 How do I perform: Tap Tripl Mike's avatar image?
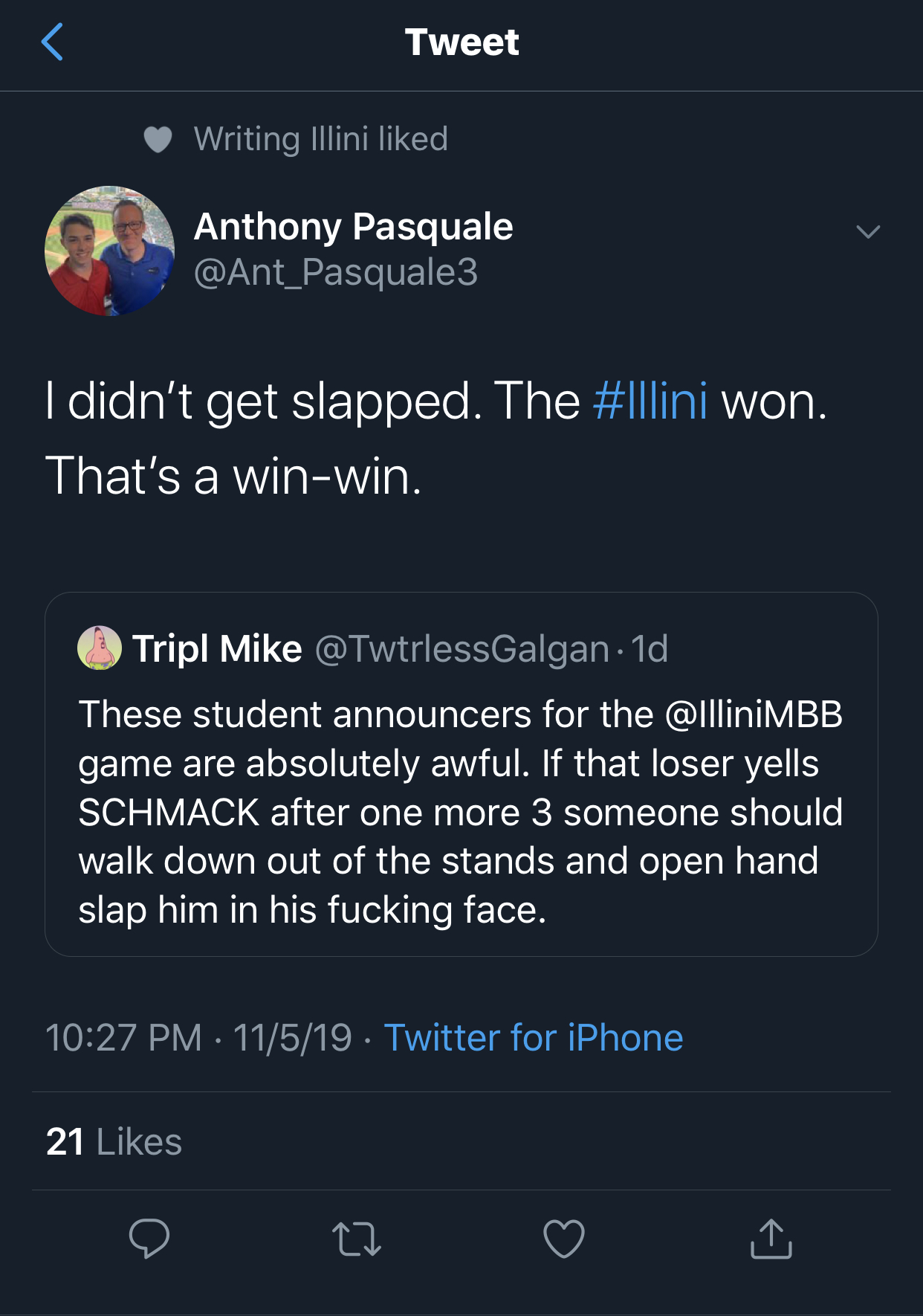pos(100,648)
